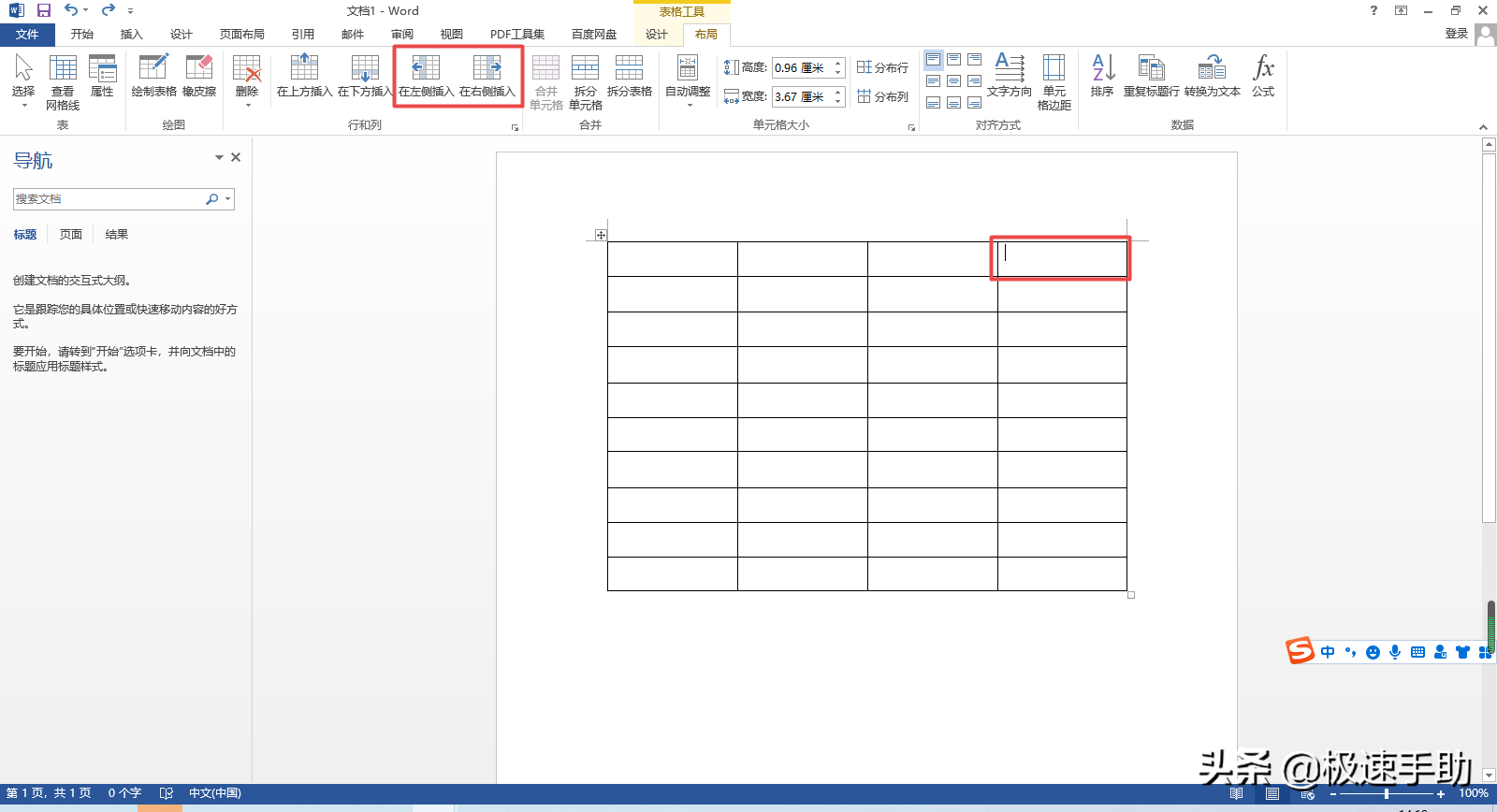Select the top-left alignment option
The width and height of the screenshot is (1497, 812).
click(x=934, y=60)
